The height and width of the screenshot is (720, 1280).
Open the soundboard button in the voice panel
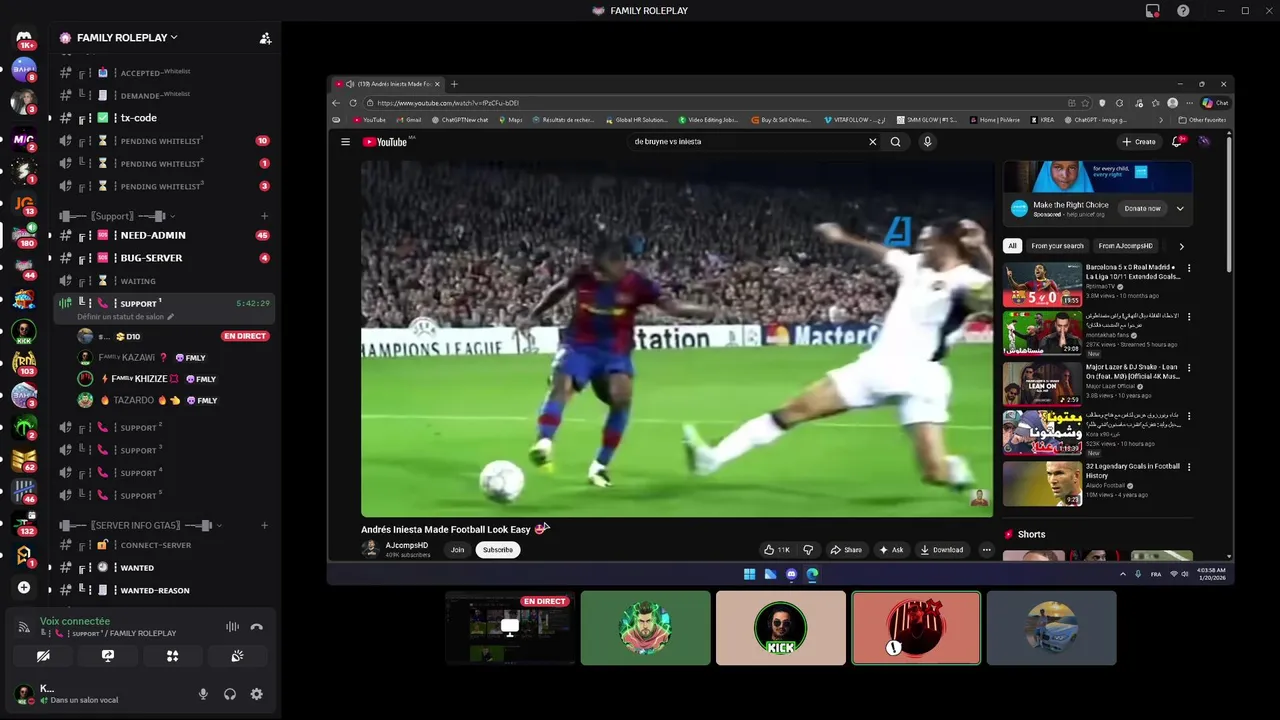[237, 656]
